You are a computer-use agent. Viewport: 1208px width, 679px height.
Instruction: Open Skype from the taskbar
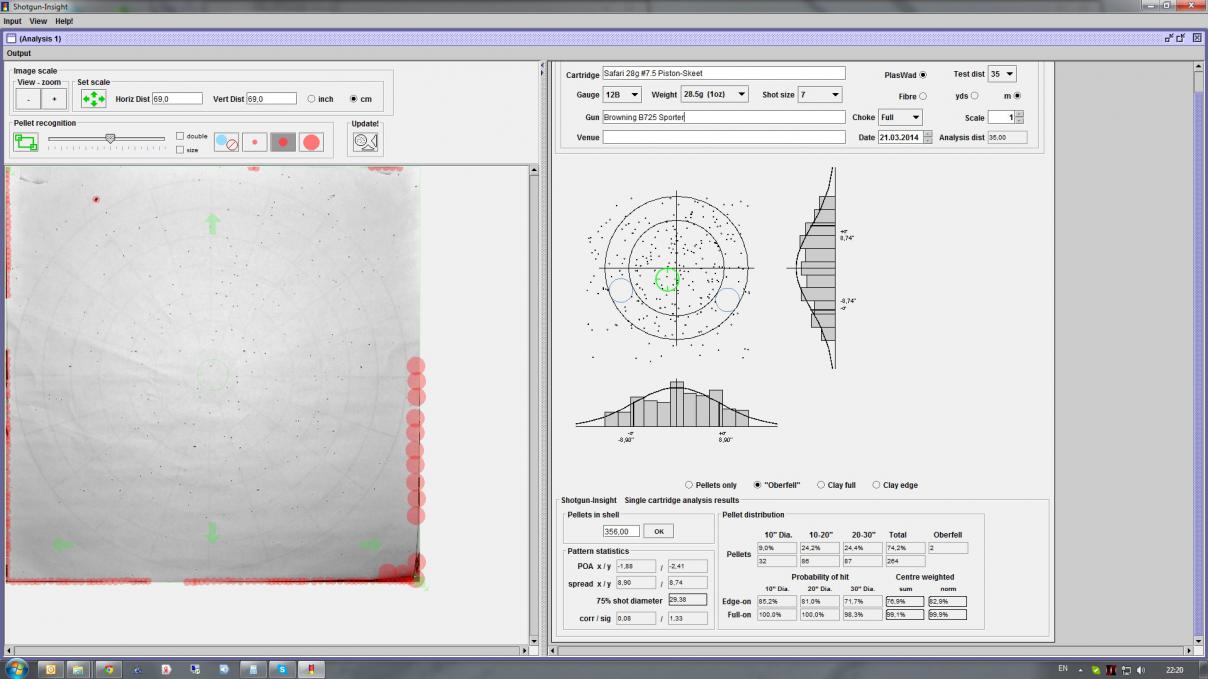coord(283,669)
